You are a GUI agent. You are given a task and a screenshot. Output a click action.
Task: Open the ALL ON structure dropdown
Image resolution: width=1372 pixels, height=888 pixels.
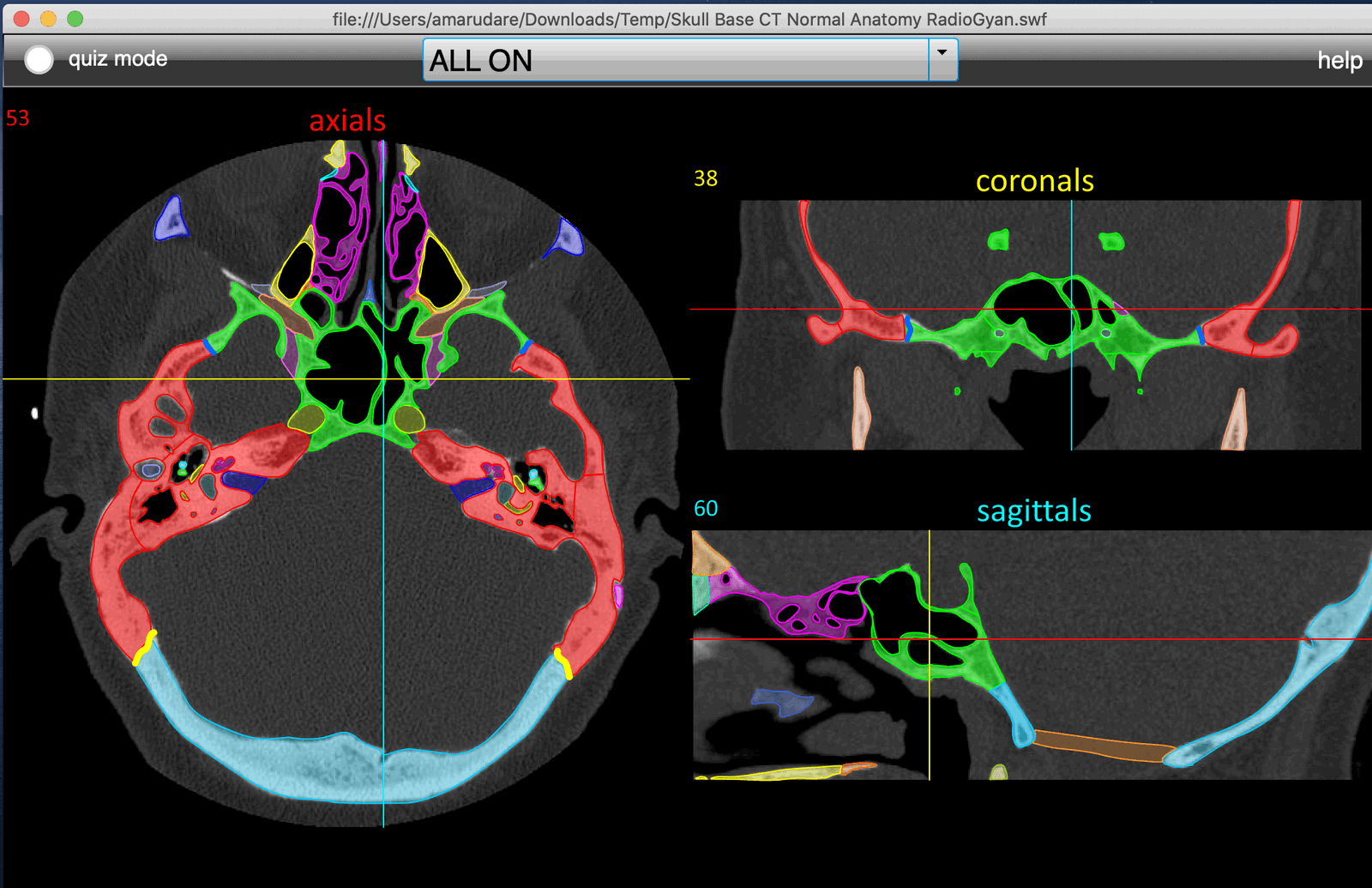coord(675,60)
